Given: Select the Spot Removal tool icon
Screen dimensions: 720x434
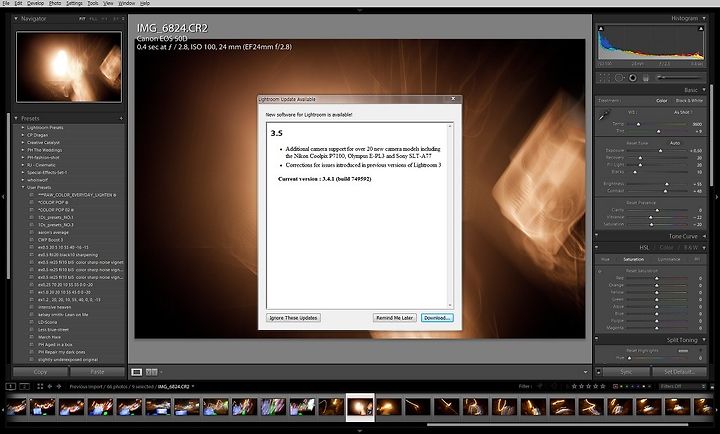Looking at the screenshot, I should [x=619, y=78].
